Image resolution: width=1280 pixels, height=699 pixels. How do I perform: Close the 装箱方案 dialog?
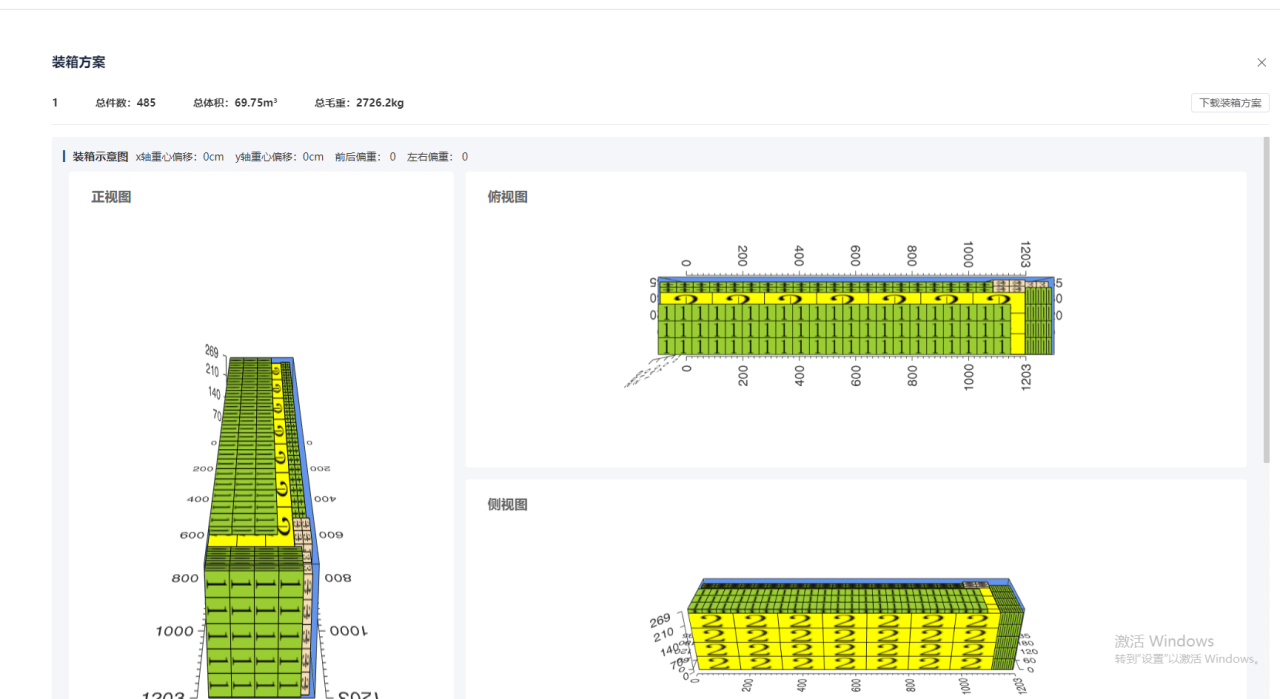[x=1261, y=63]
